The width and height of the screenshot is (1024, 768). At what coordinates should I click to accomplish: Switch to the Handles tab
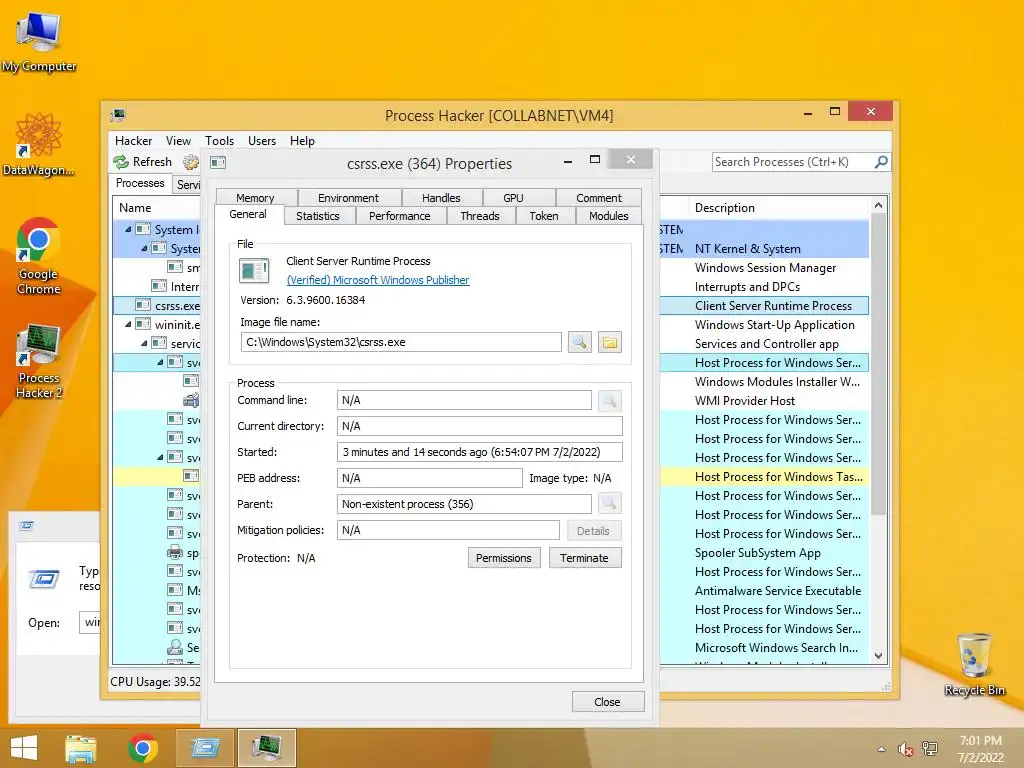tap(441, 198)
